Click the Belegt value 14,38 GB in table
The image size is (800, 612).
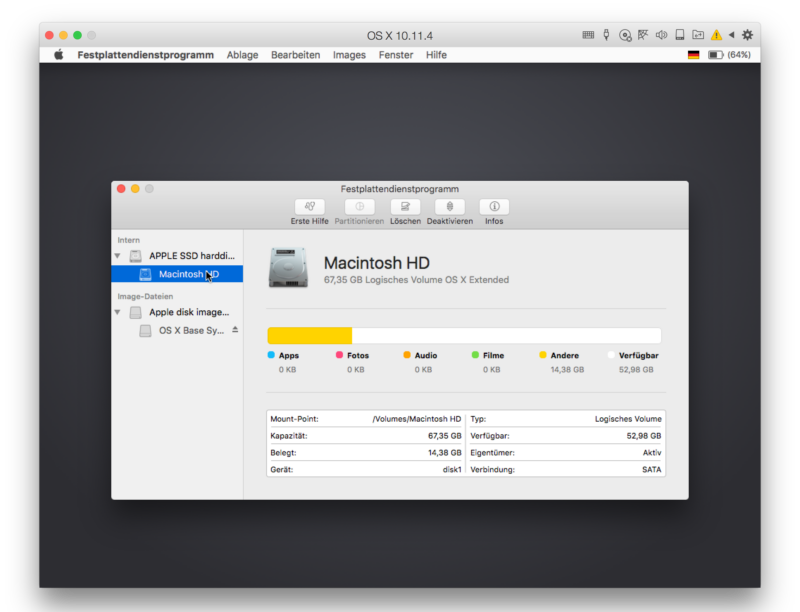444,452
